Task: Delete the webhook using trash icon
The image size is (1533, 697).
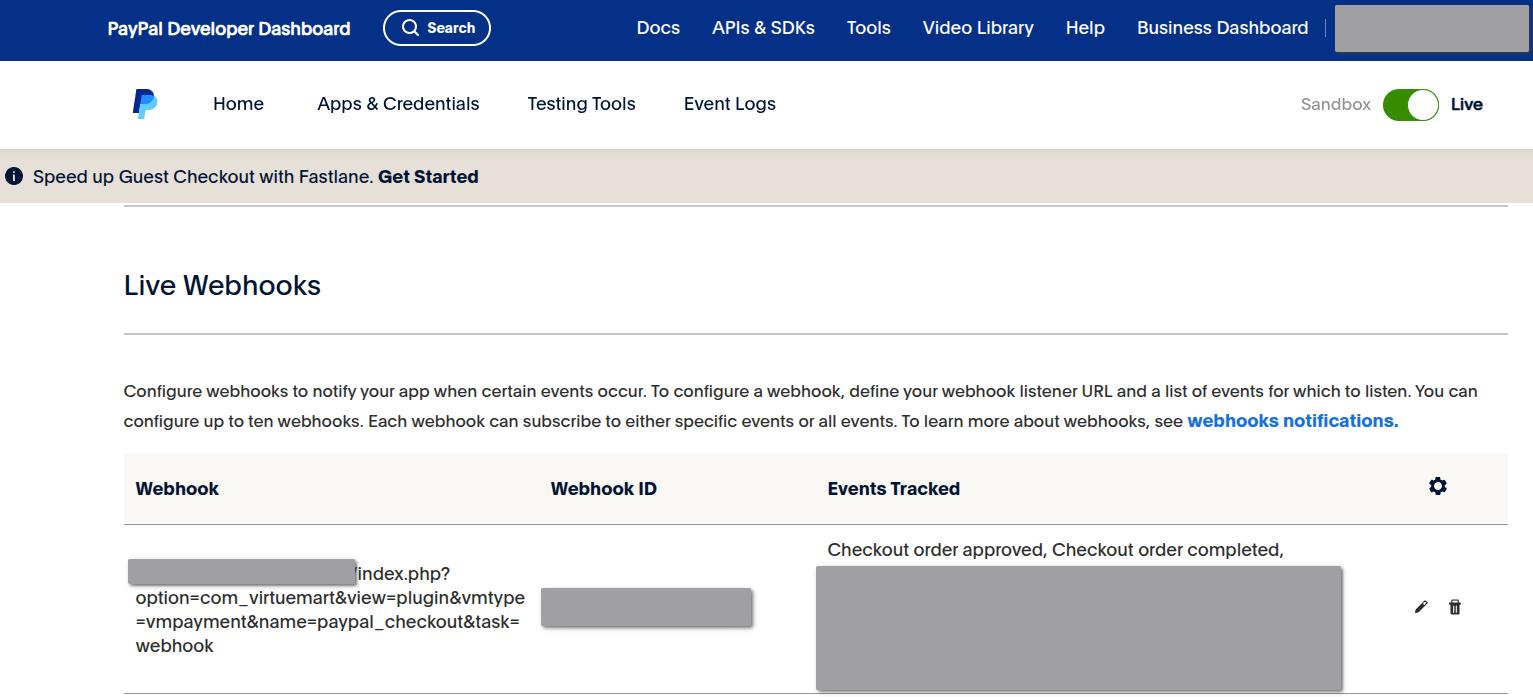Action: [x=1455, y=607]
